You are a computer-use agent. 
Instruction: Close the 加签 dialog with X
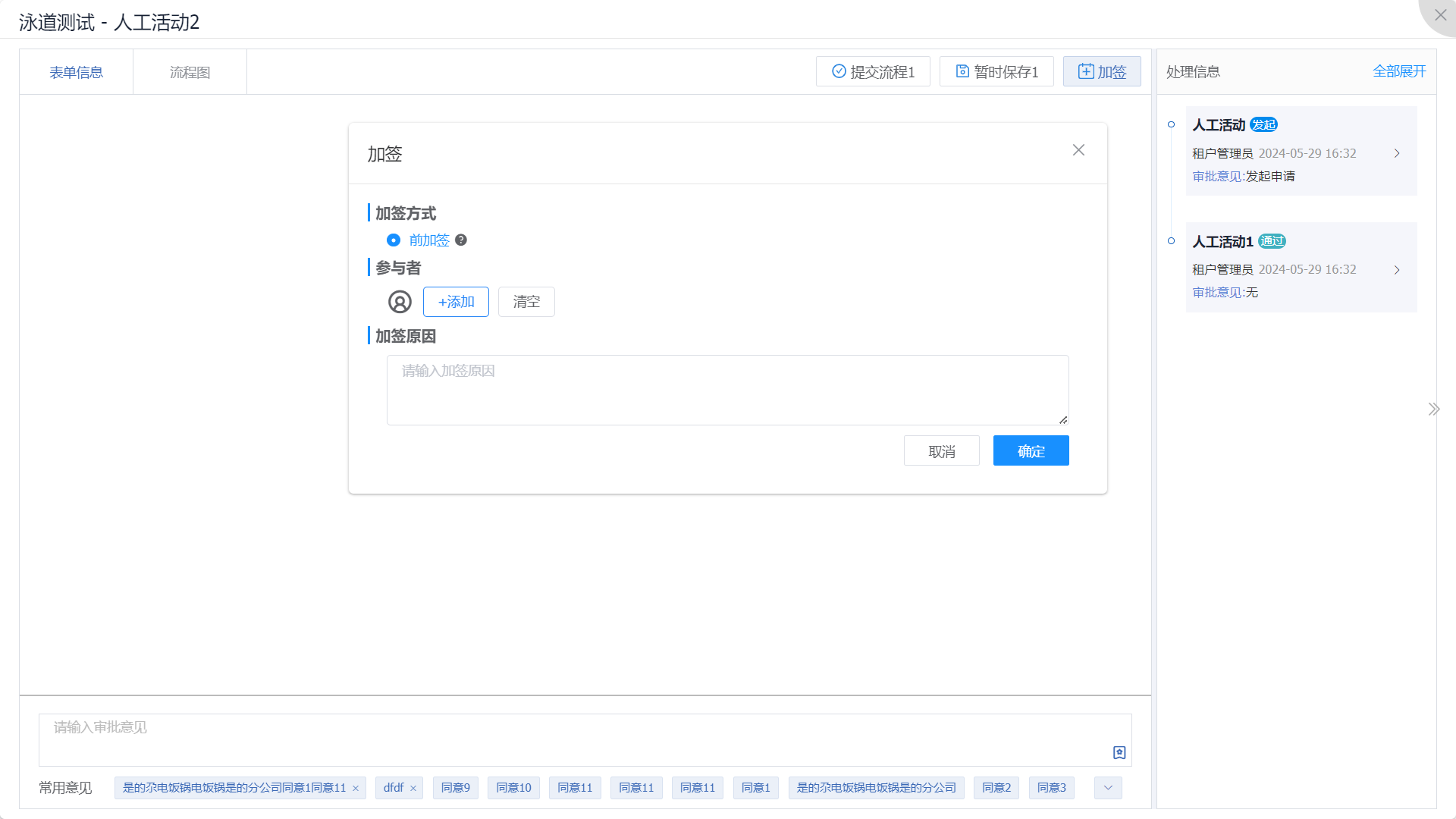click(x=1078, y=150)
